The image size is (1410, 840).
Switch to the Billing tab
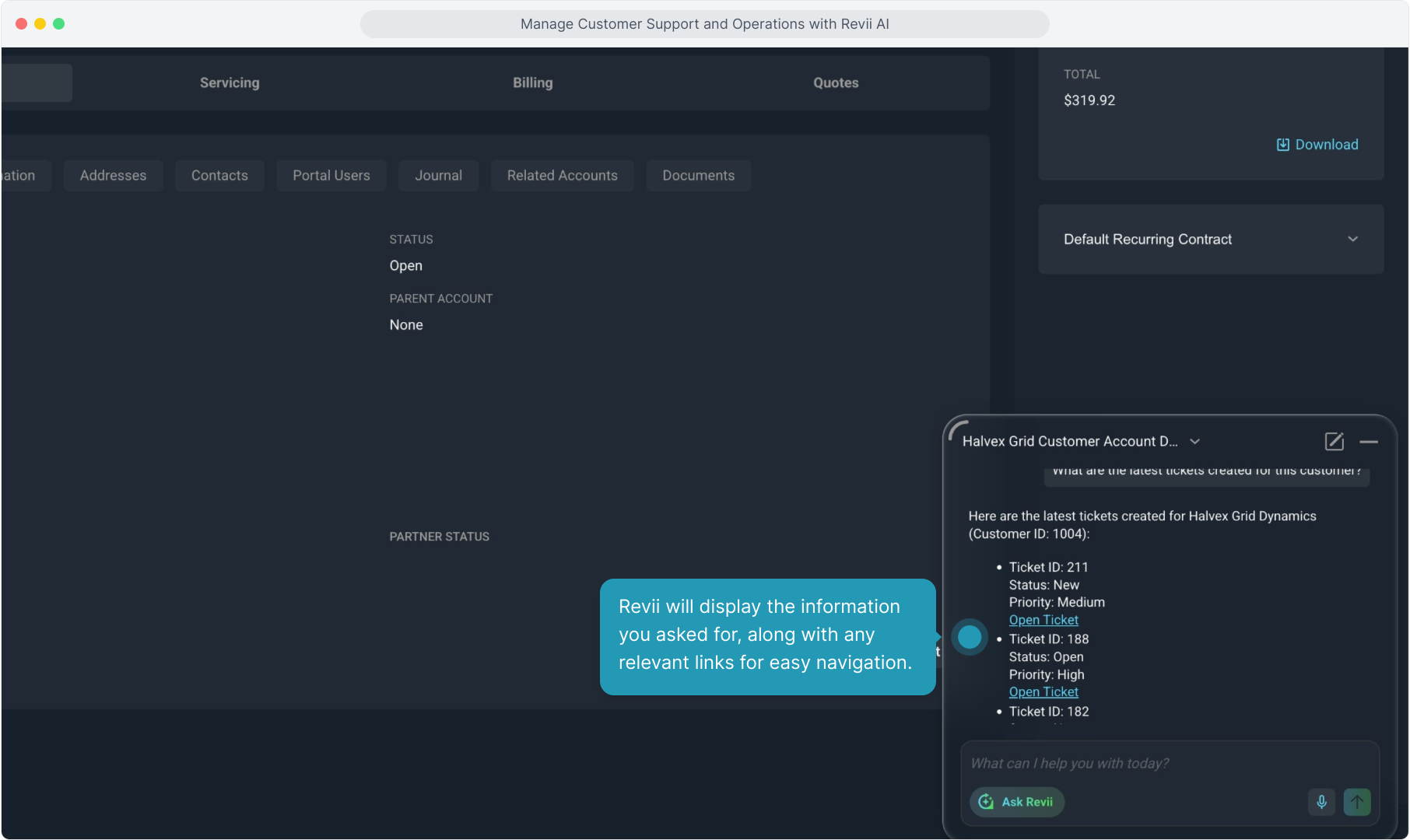click(532, 82)
